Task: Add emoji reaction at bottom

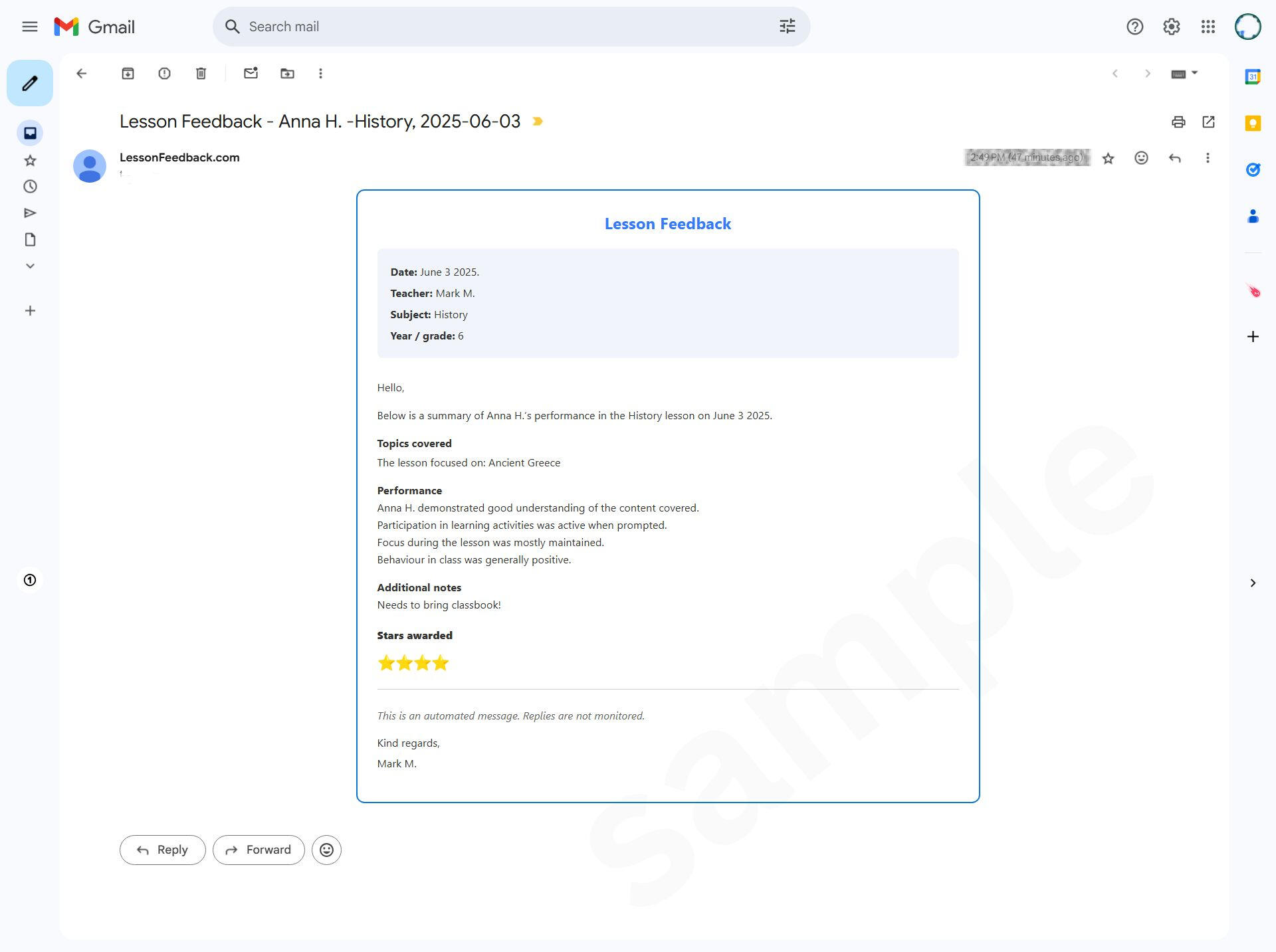Action: 326,850
